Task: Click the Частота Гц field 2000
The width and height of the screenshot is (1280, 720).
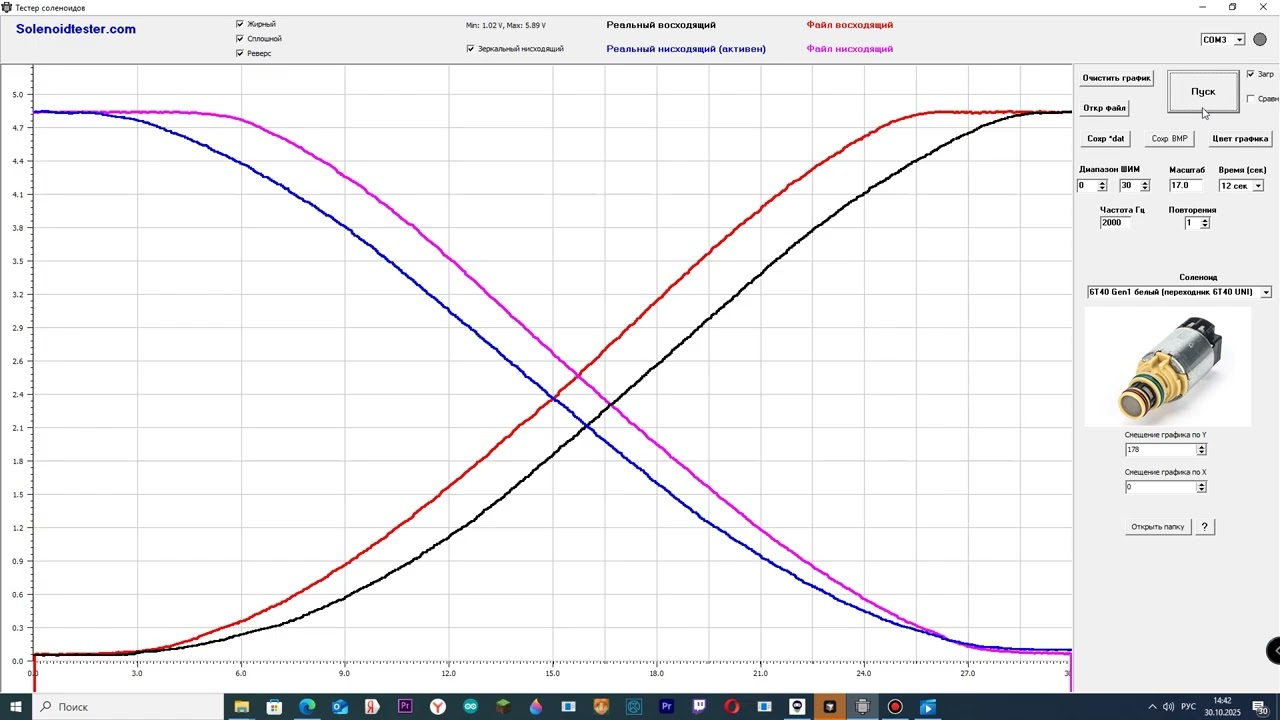Action: click(1116, 223)
